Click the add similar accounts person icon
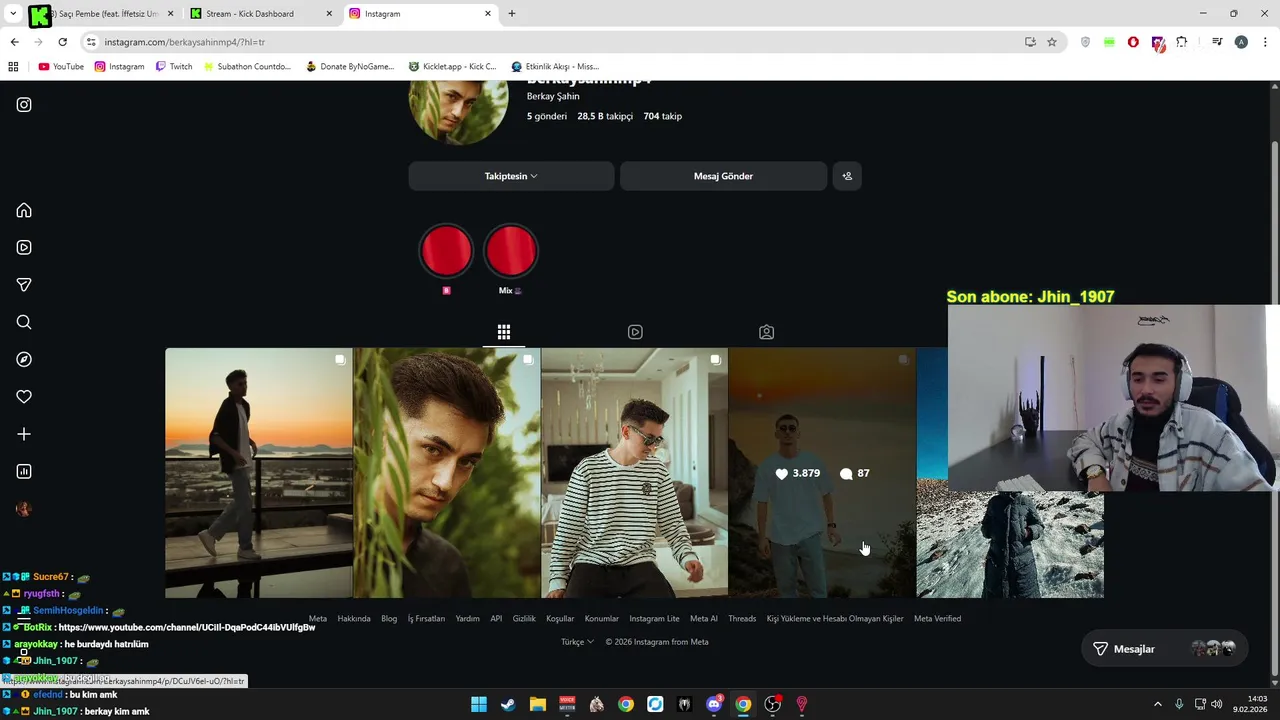 [x=847, y=176]
